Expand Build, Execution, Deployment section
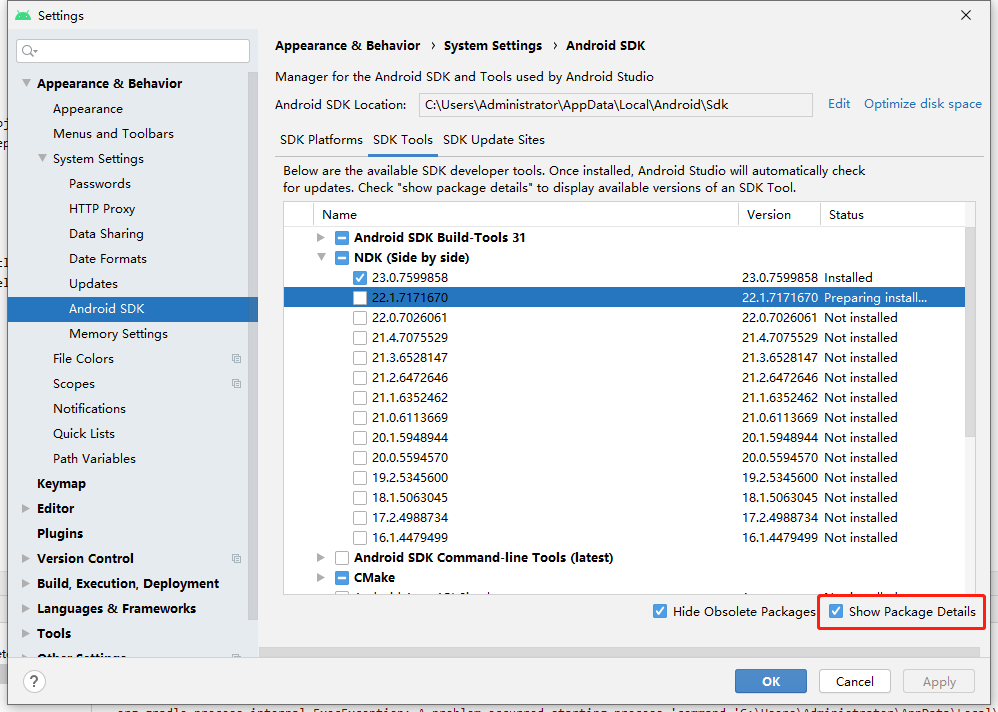 click(25, 583)
